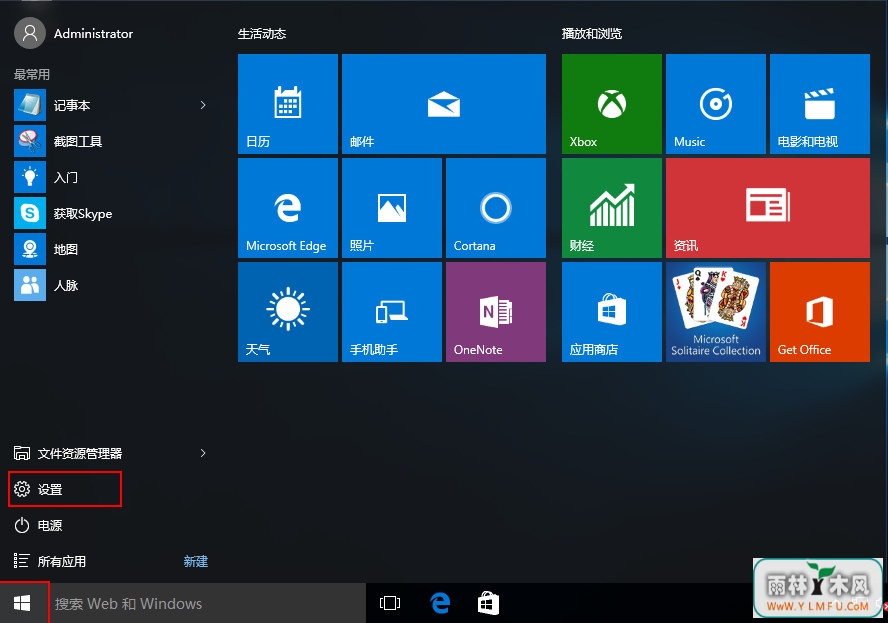Launch the Xbox tile
888x623 pixels.
click(x=612, y=104)
